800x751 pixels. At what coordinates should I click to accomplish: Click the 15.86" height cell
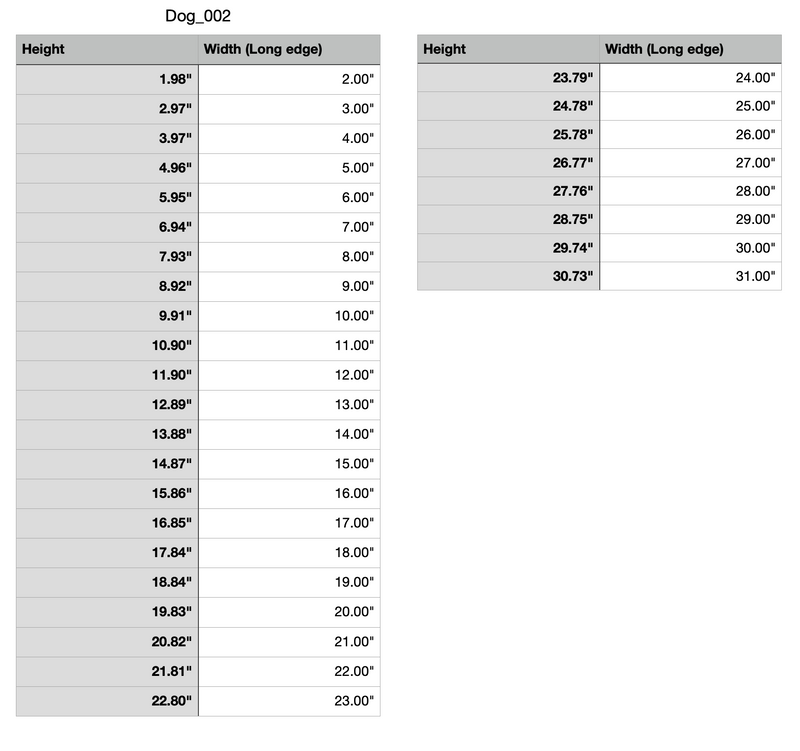click(x=107, y=493)
